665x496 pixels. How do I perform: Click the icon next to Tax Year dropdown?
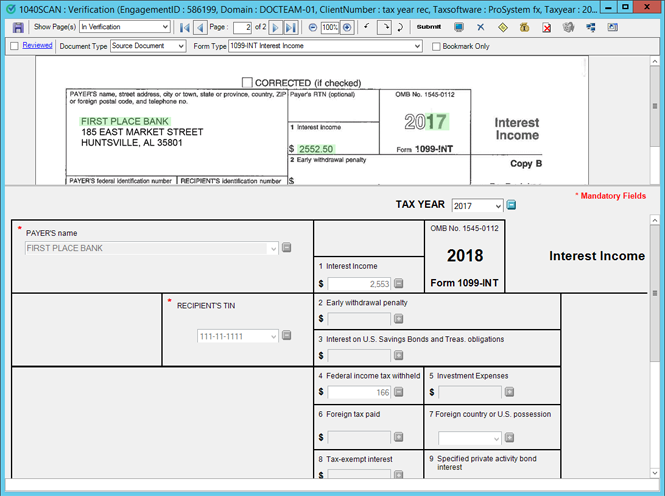point(511,205)
